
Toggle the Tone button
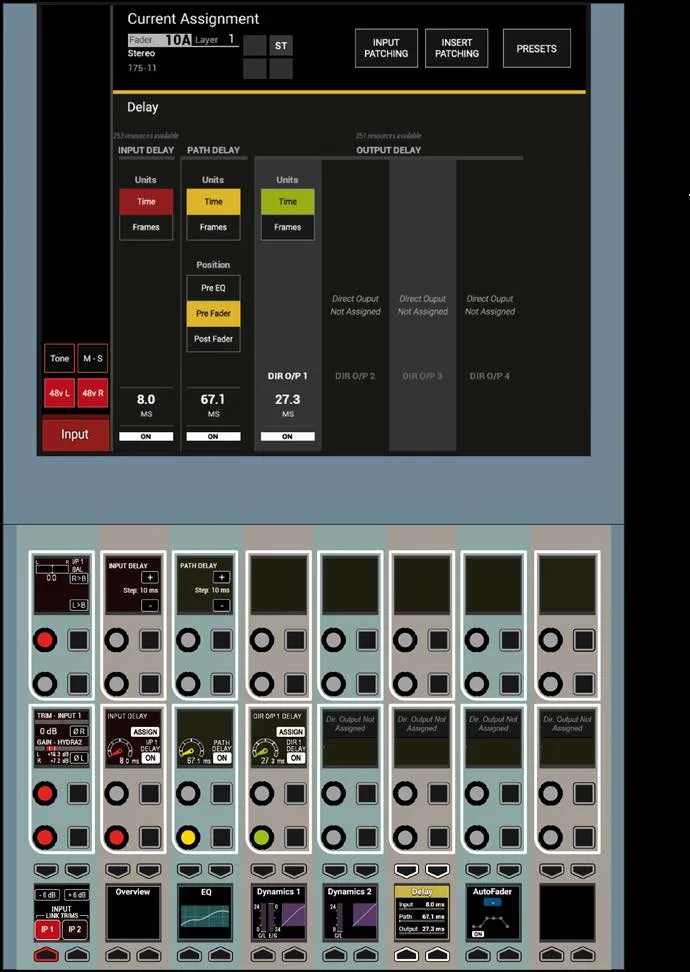tap(60, 358)
